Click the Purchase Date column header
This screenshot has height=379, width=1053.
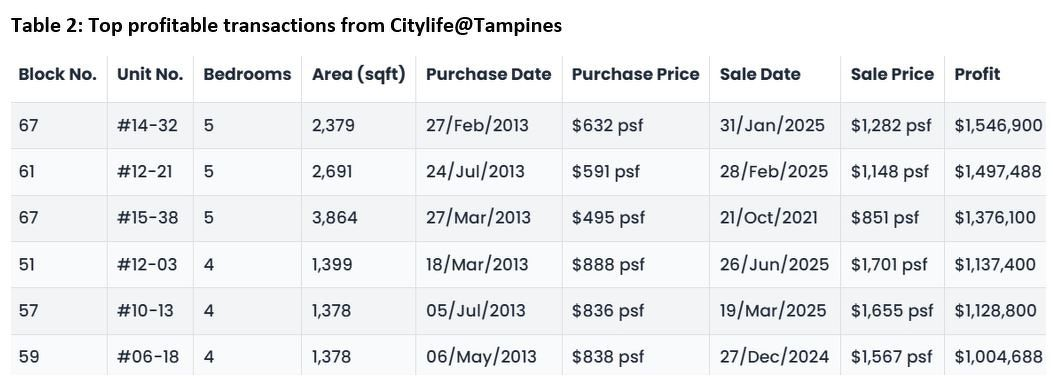click(x=488, y=75)
